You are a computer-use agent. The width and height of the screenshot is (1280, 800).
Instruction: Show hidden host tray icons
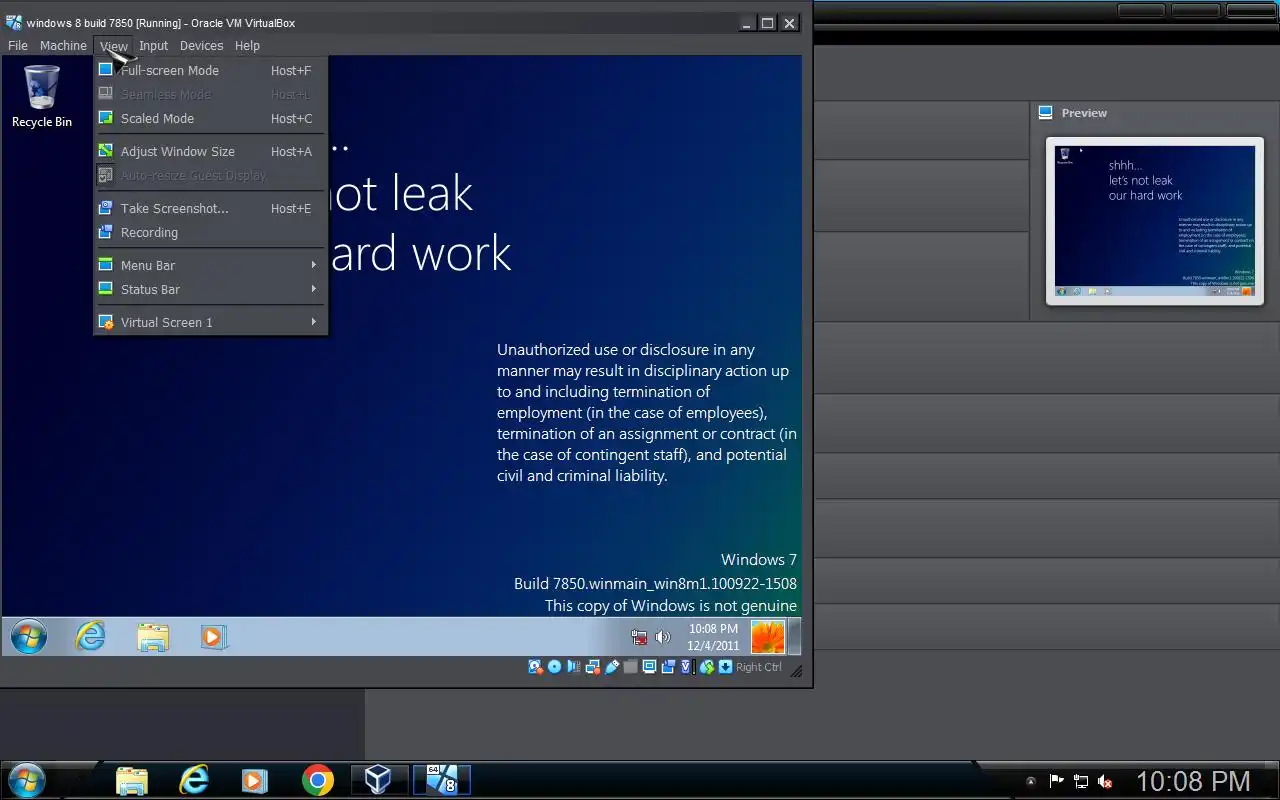(1031, 781)
